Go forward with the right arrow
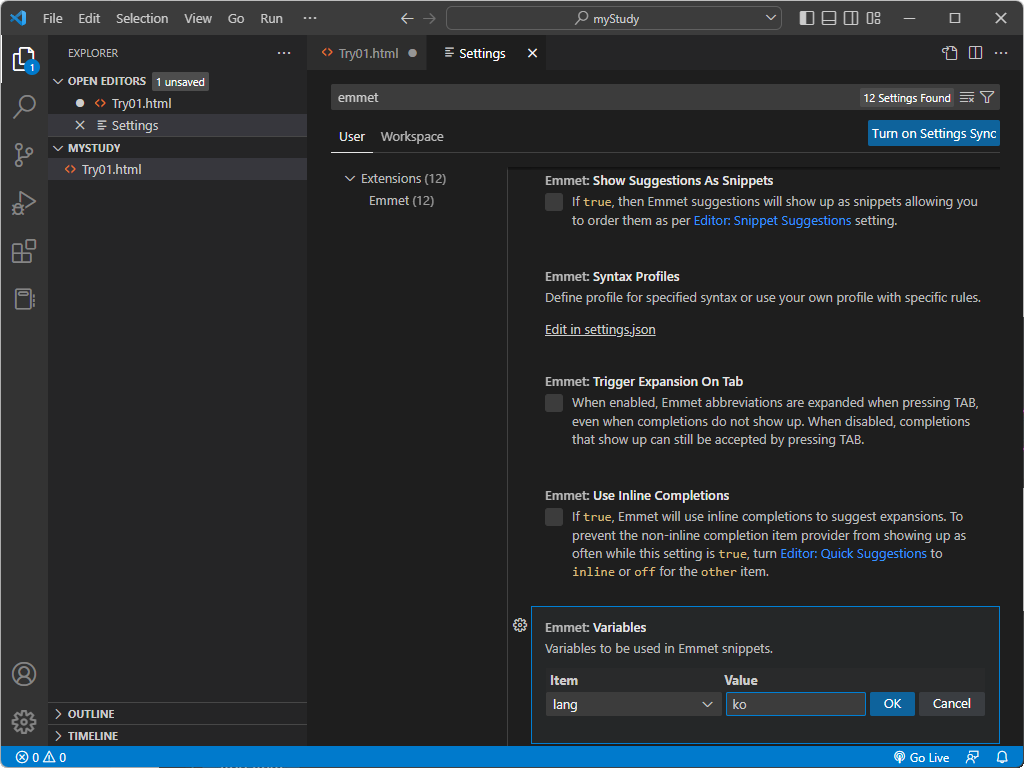1024x768 pixels. coord(429,18)
